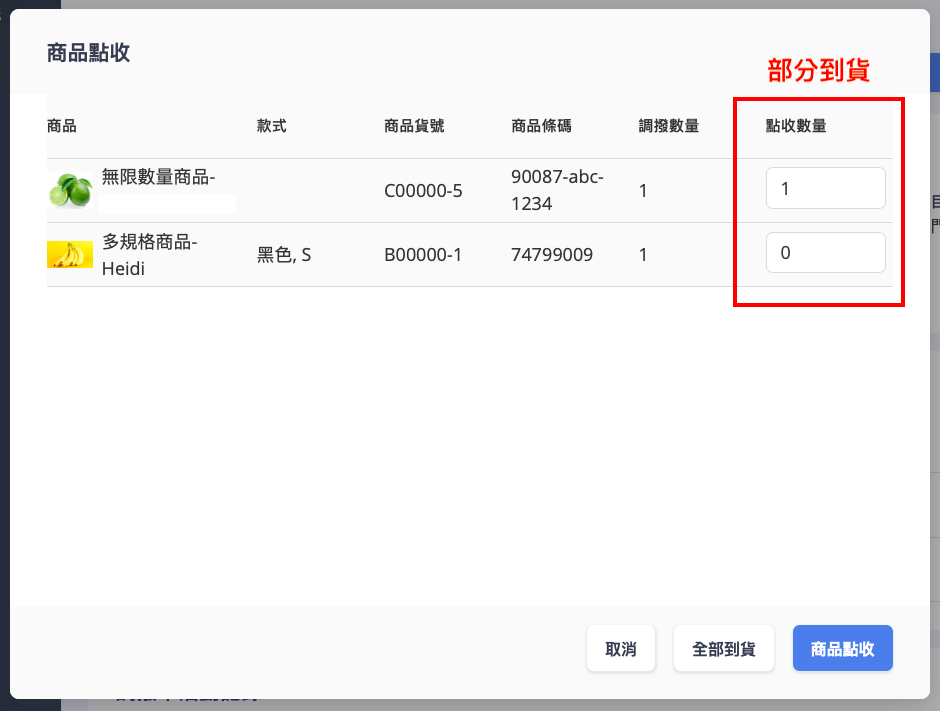This screenshot has width=940, height=711.
Task: Select the 多規格商品-Heidi product name
Action: [149, 255]
